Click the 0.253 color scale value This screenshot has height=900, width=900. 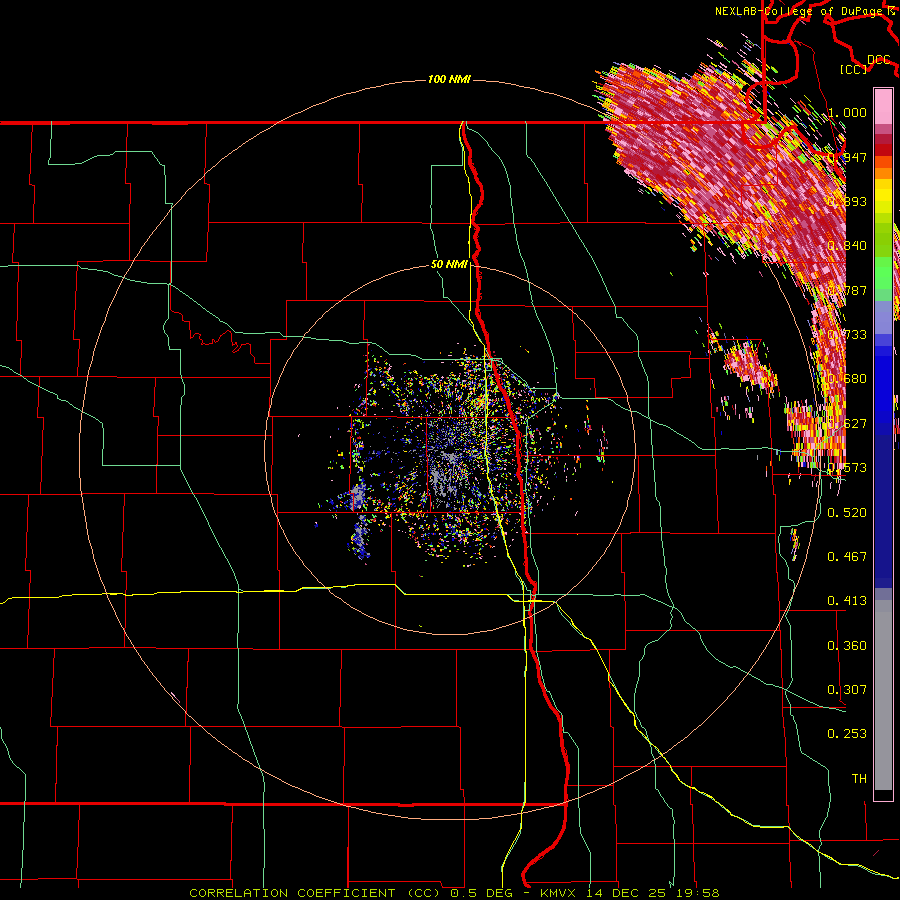pos(847,734)
